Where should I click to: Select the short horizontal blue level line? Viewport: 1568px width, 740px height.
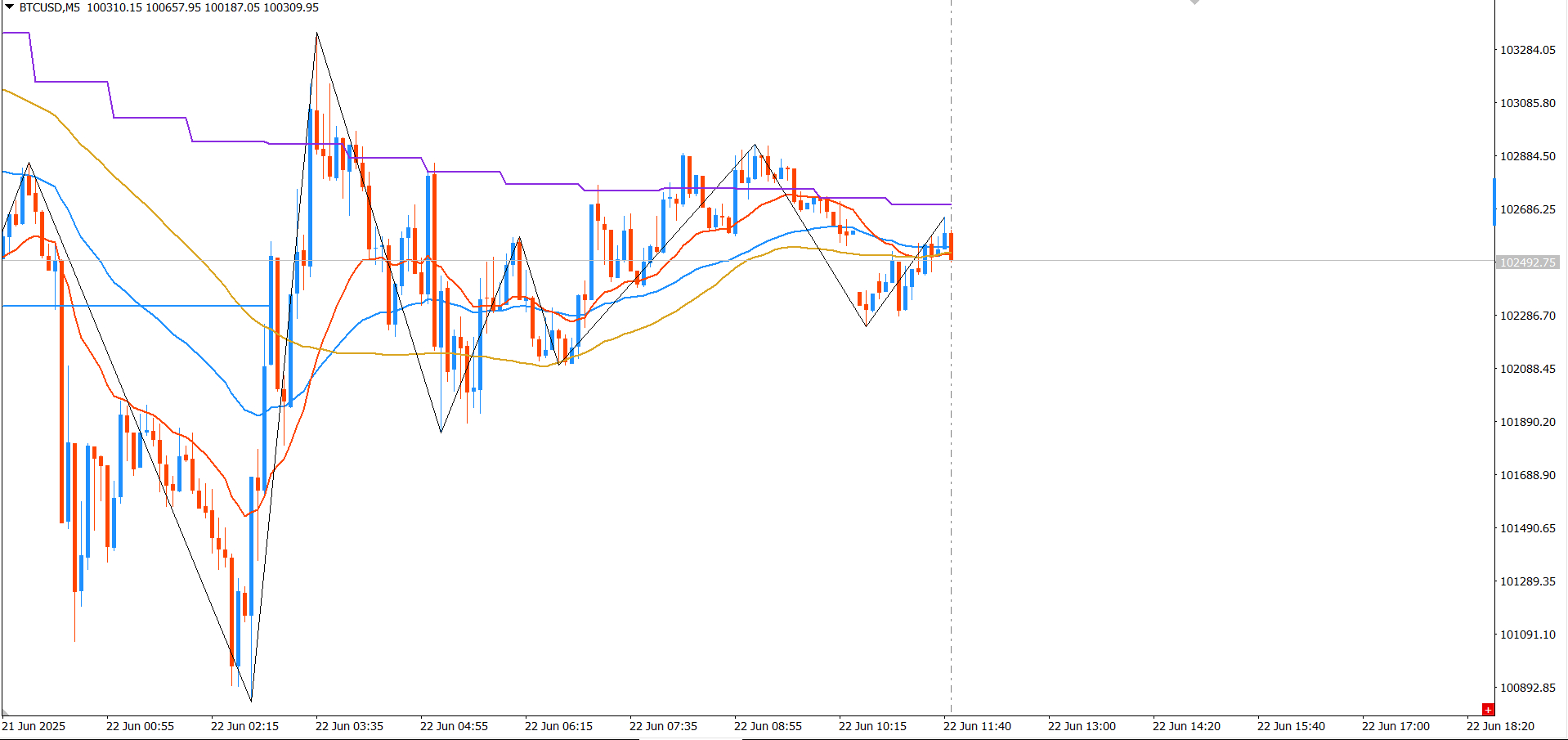point(136,306)
